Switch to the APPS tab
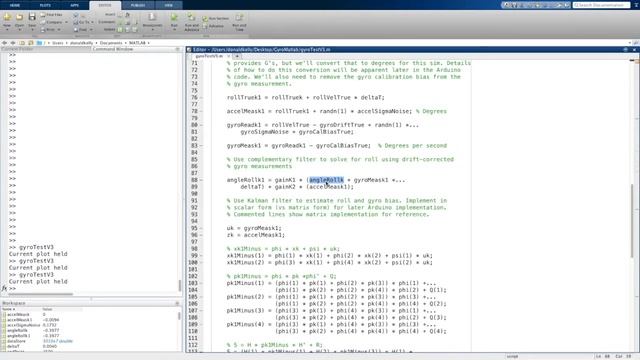 (x=74, y=5)
